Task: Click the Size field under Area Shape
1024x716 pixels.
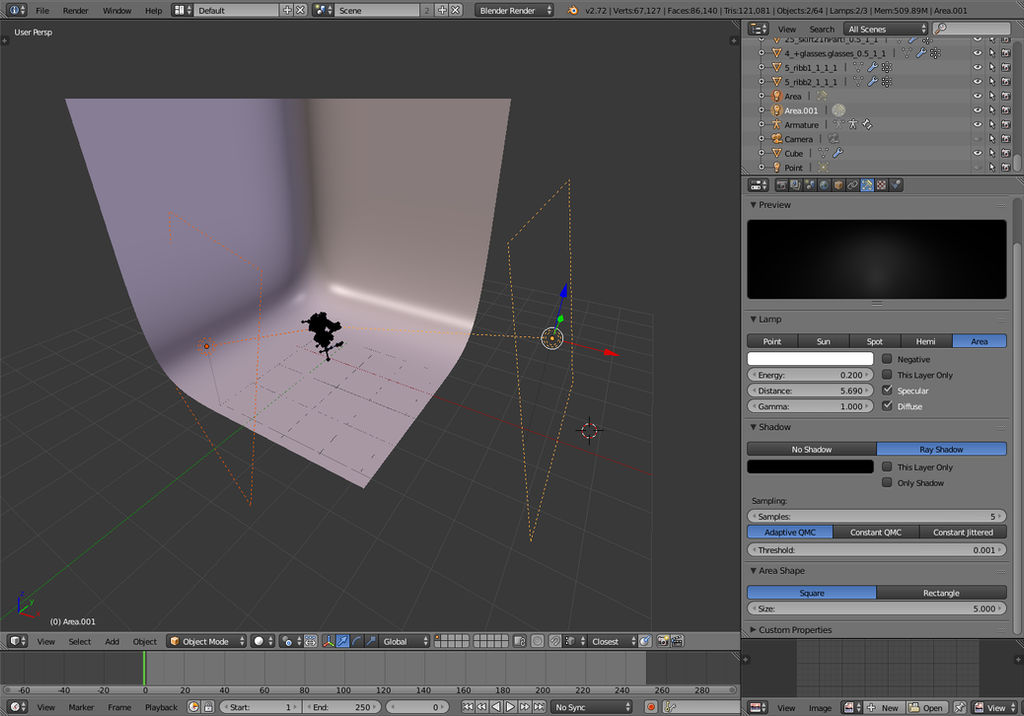Action: [x=876, y=608]
